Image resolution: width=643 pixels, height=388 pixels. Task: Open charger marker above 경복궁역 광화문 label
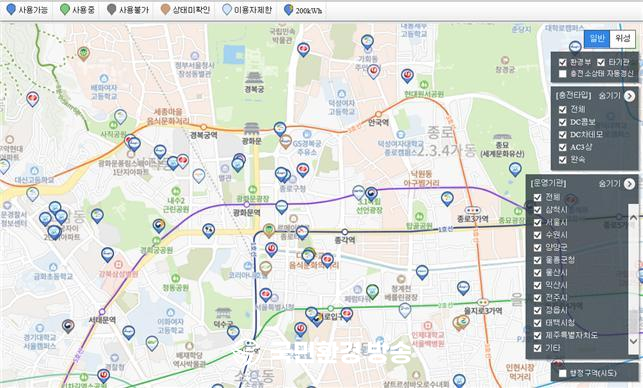pyautogui.click(x=280, y=129)
